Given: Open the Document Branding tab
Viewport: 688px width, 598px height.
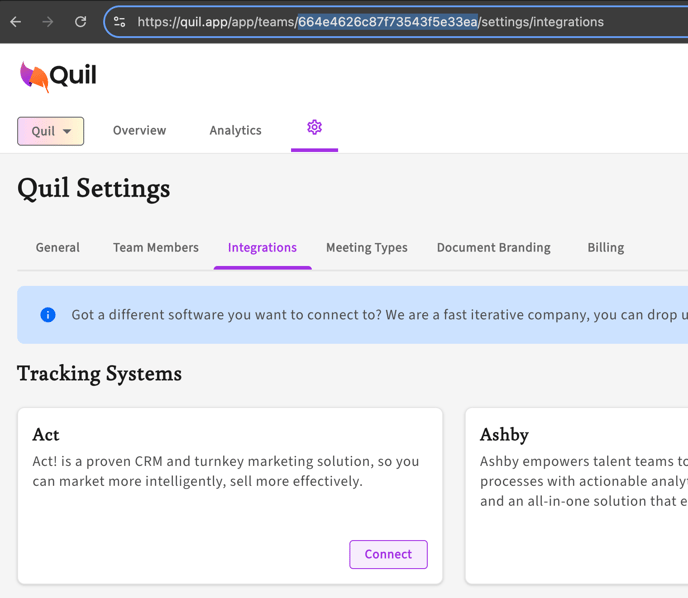Looking at the screenshot, I should point(494,247).
